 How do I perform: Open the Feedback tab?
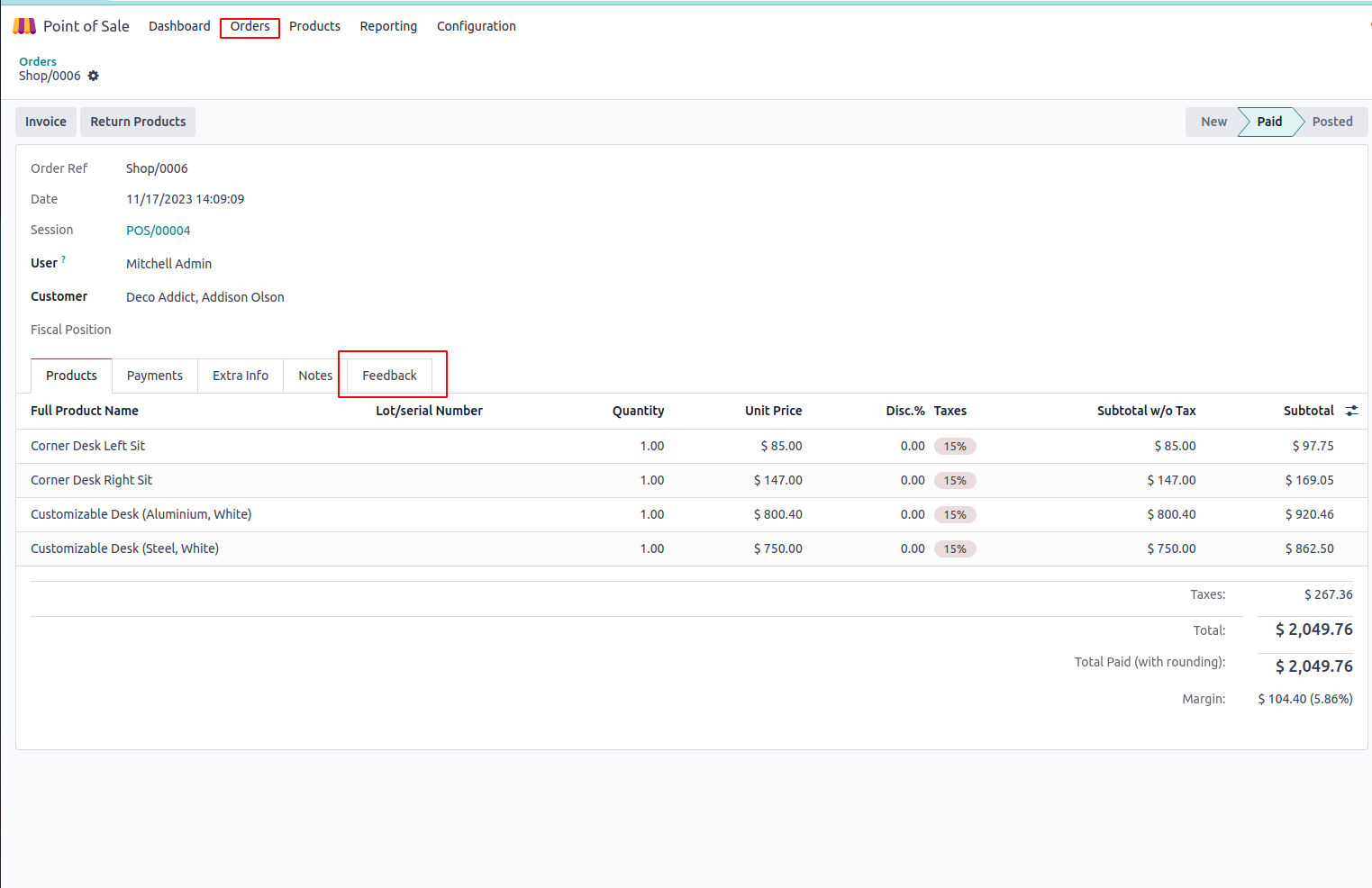tap(389, 376)
